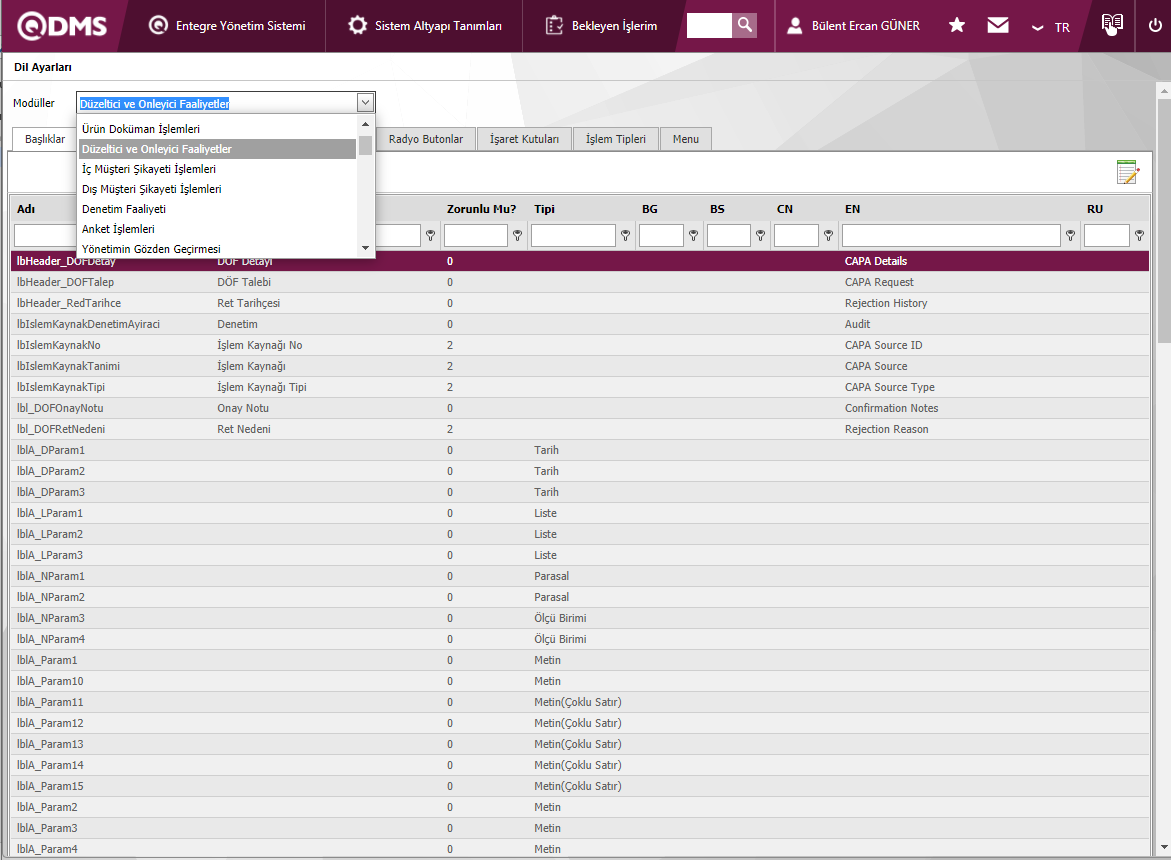Click the search magnifier button

coord(744,25)
